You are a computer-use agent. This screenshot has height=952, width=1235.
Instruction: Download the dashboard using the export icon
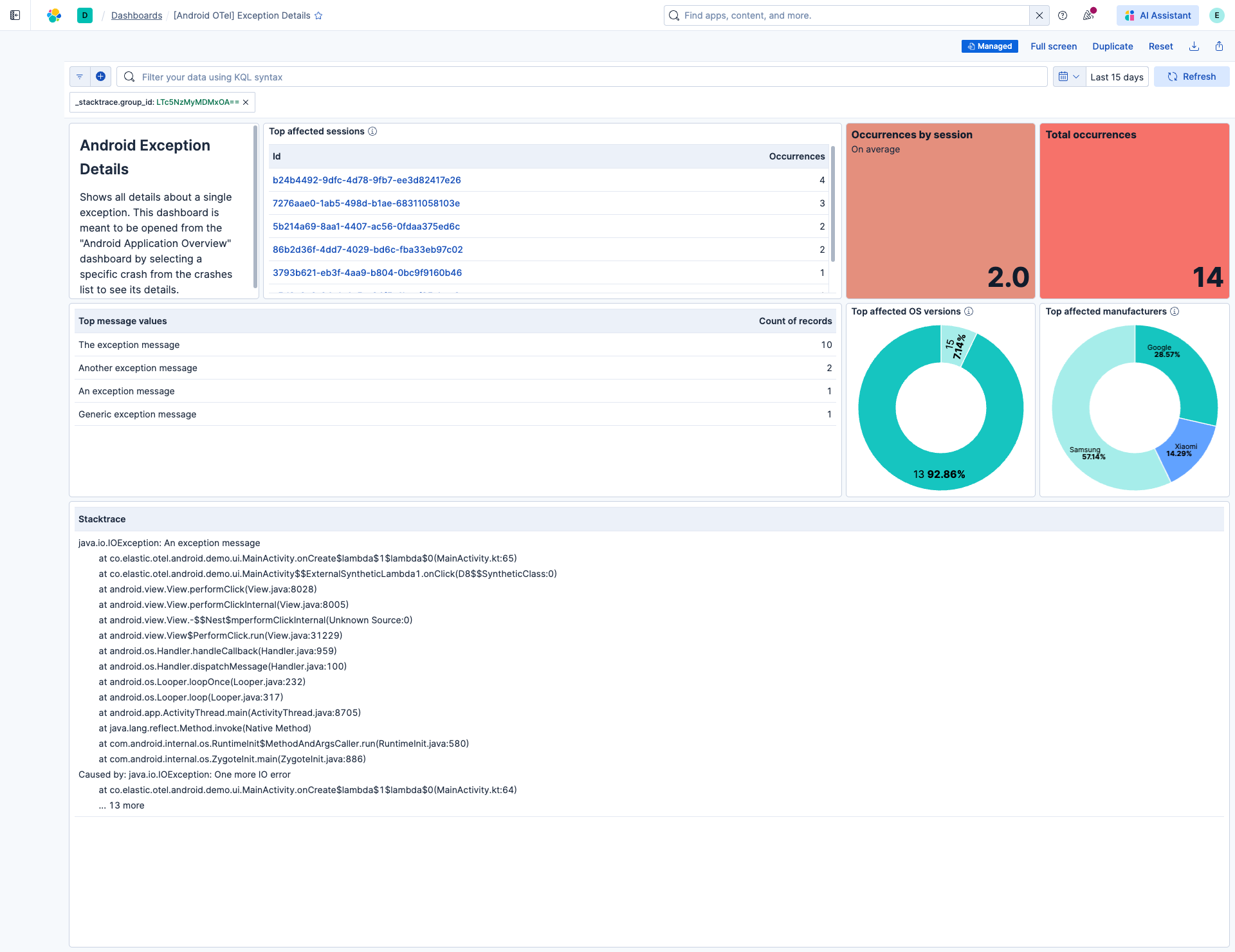(1194, 46)
